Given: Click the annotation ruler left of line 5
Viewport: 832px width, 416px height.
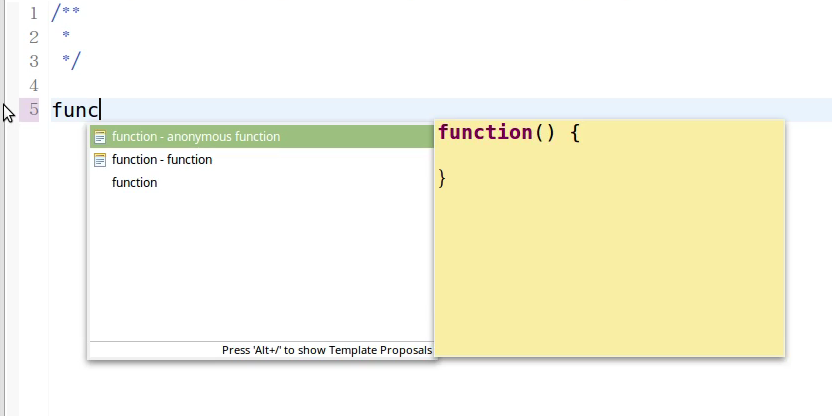Looking at the screenshot, I should [10, 110].
